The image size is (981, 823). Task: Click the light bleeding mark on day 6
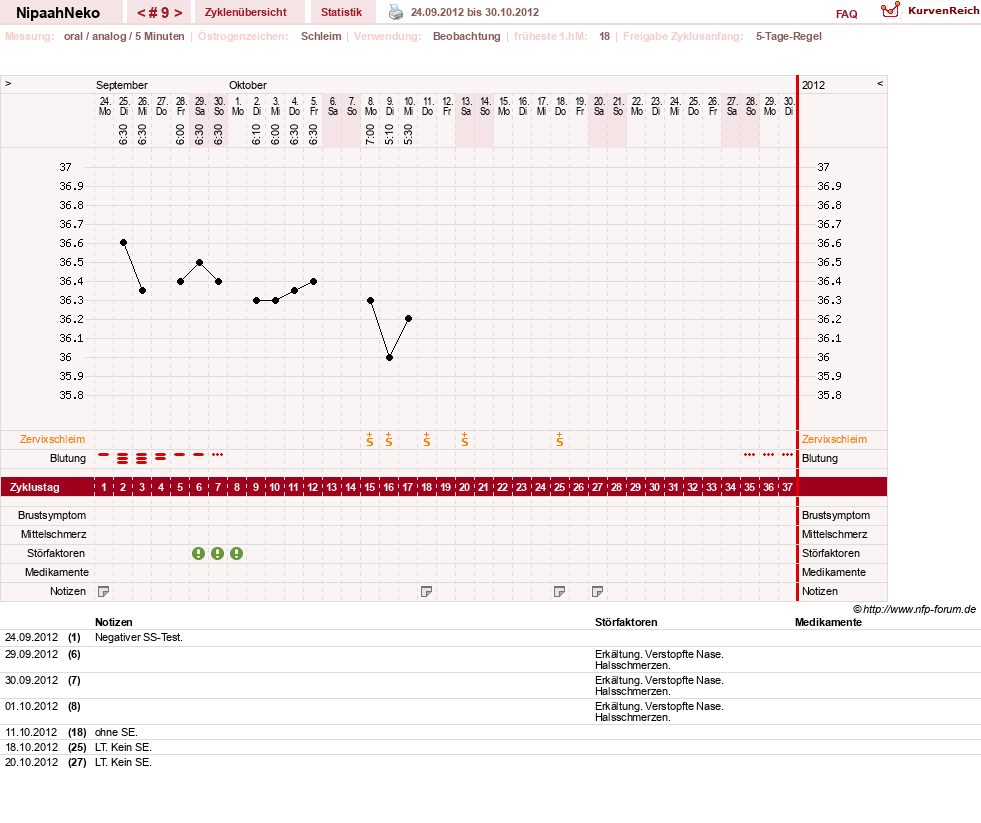[198, 454]
